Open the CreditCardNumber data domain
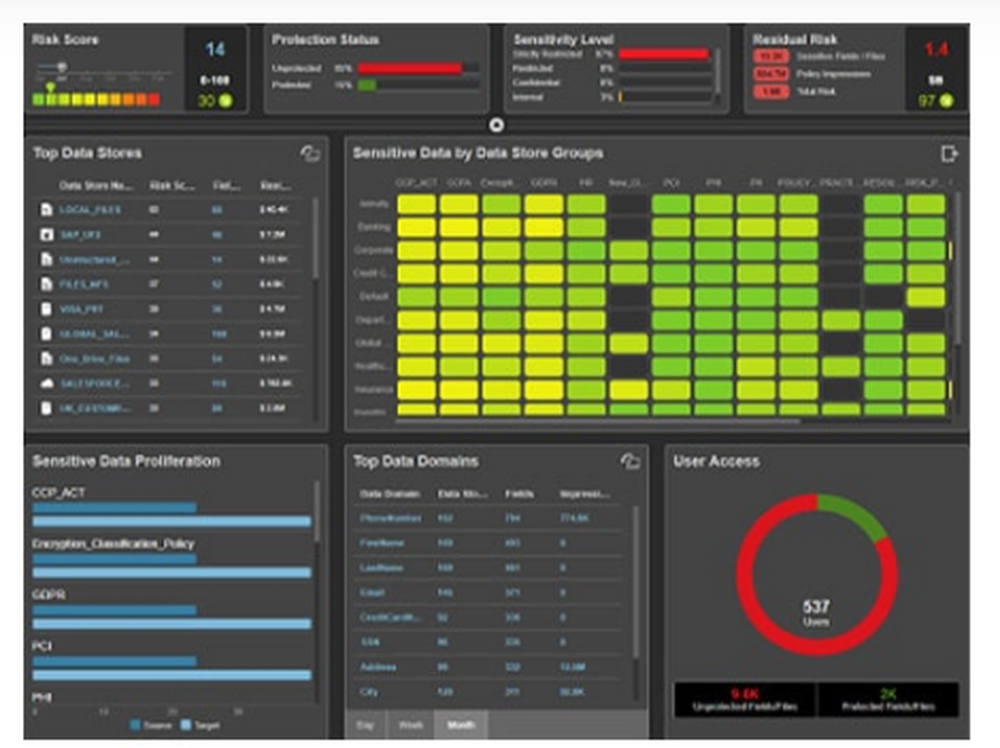 click(x=390, y=618)
